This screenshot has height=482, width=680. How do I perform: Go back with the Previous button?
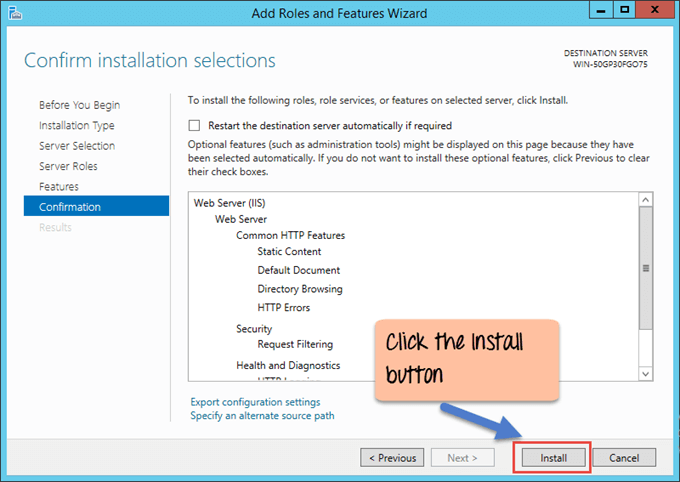392,458
